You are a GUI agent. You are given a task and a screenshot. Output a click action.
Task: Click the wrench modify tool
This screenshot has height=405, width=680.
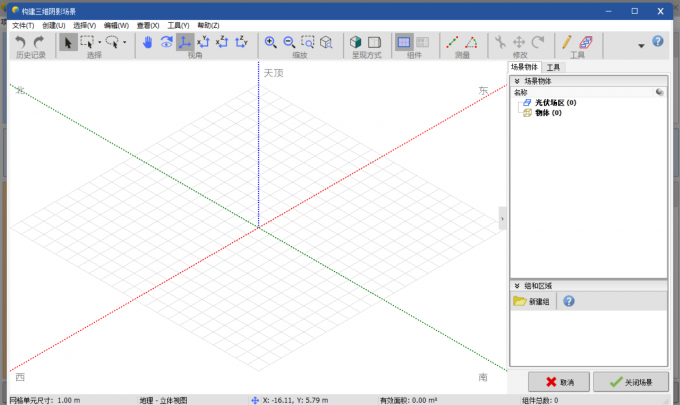coord(500,42)
